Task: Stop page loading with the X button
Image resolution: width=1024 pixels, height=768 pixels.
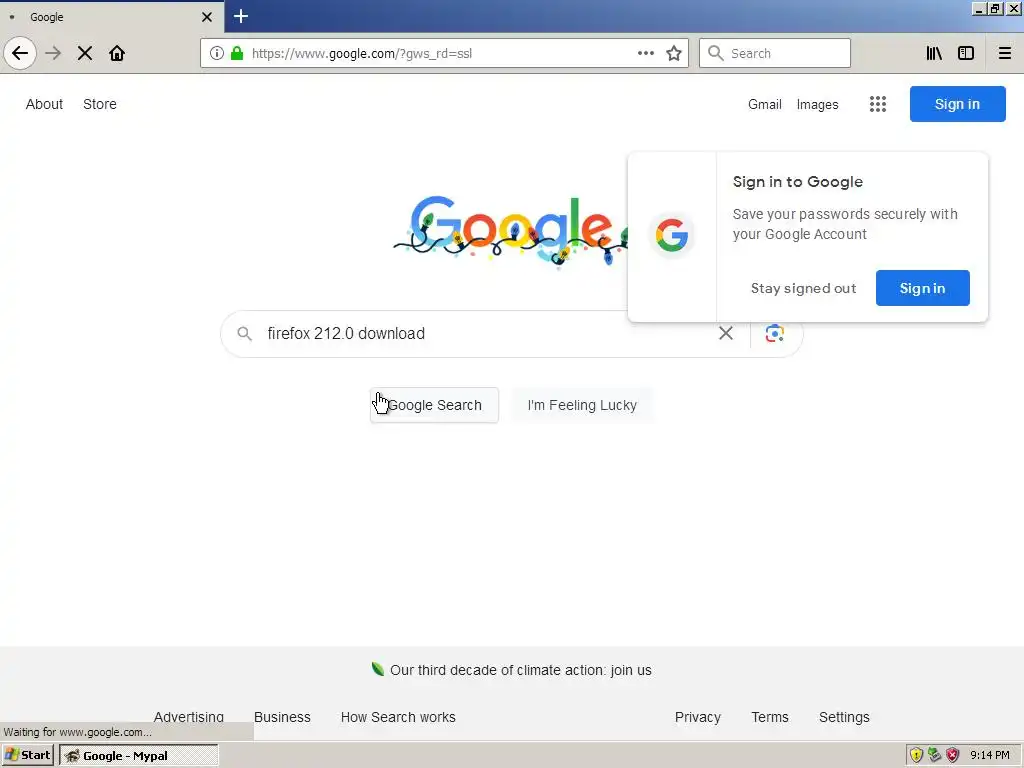Action: (x=85, y=53)
